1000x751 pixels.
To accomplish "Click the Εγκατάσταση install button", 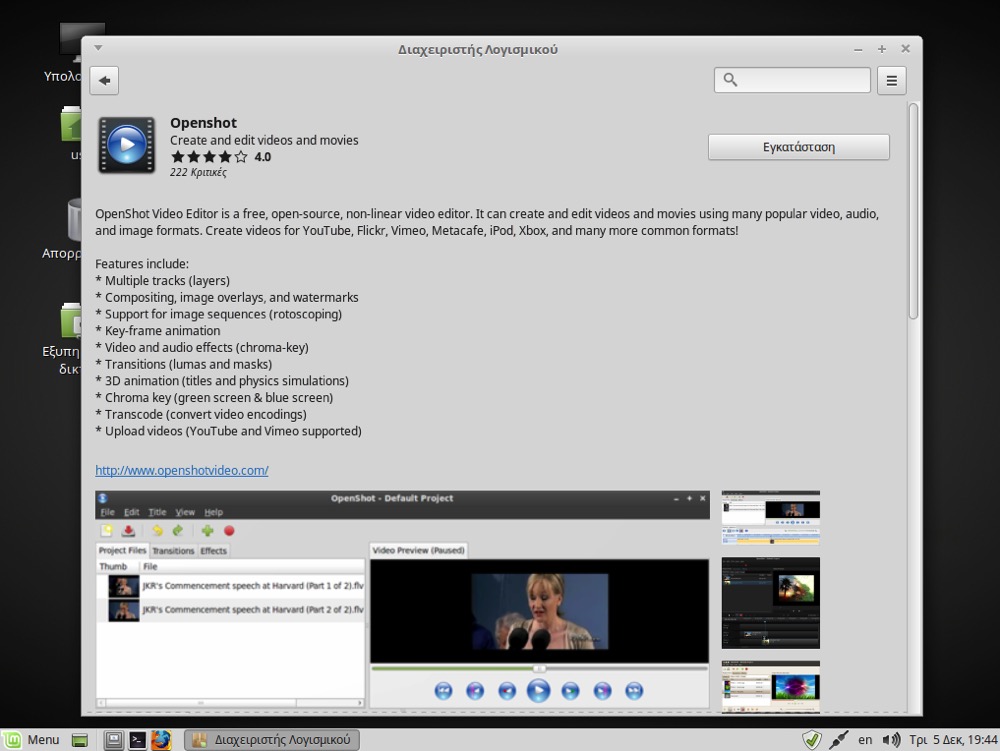I will [x=798, y=147].
